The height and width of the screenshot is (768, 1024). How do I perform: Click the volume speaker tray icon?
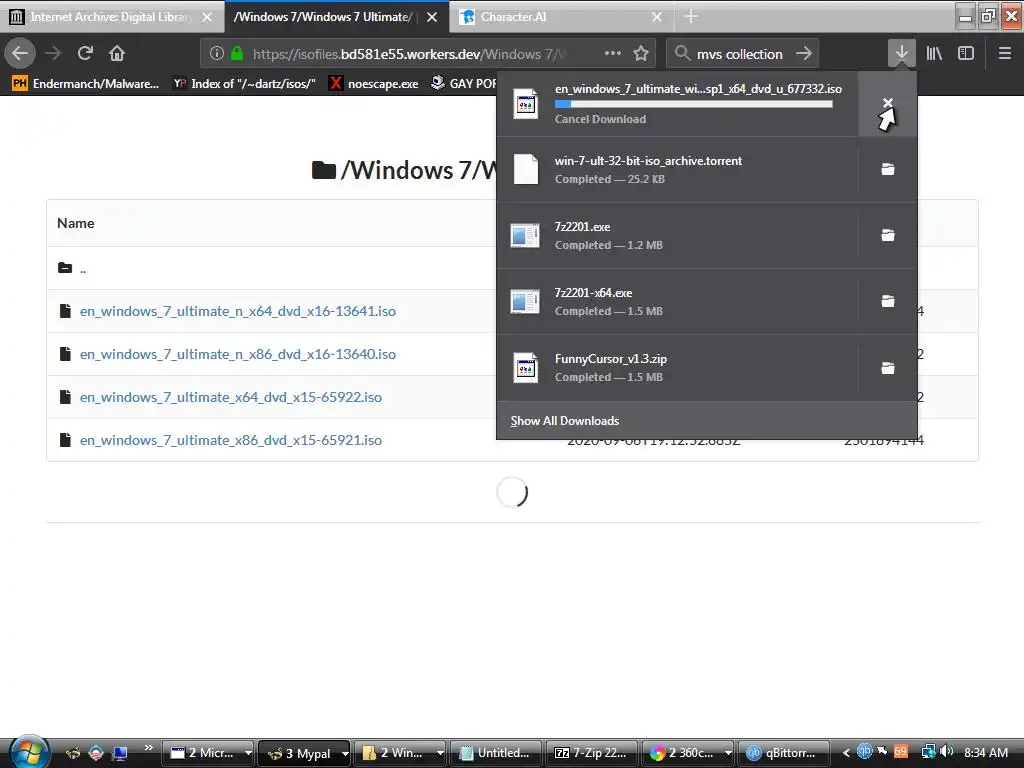tap(946, 752)
